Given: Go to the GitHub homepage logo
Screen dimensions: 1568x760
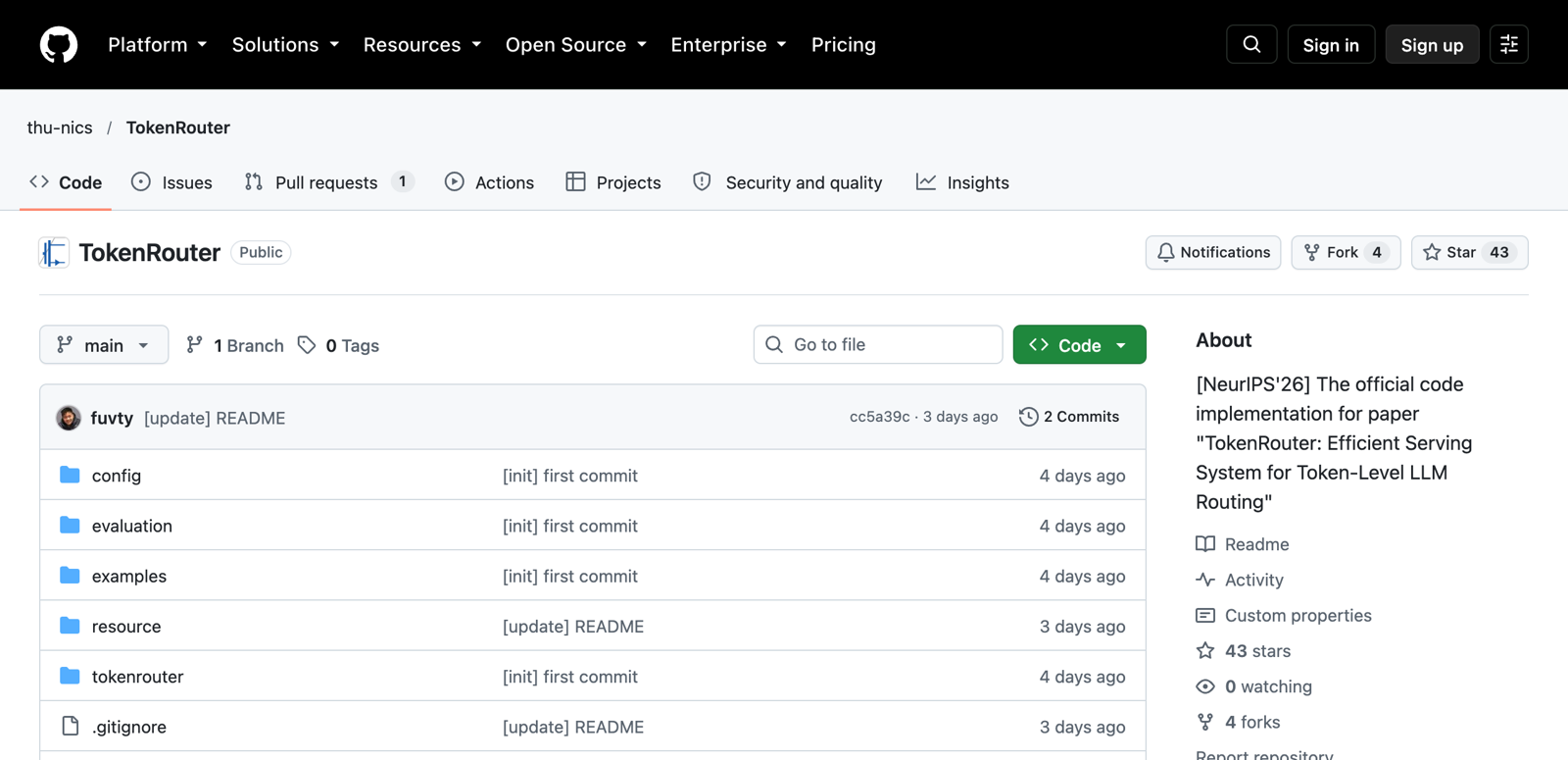Looking at the screenshot, I should (x=59, y=45).
